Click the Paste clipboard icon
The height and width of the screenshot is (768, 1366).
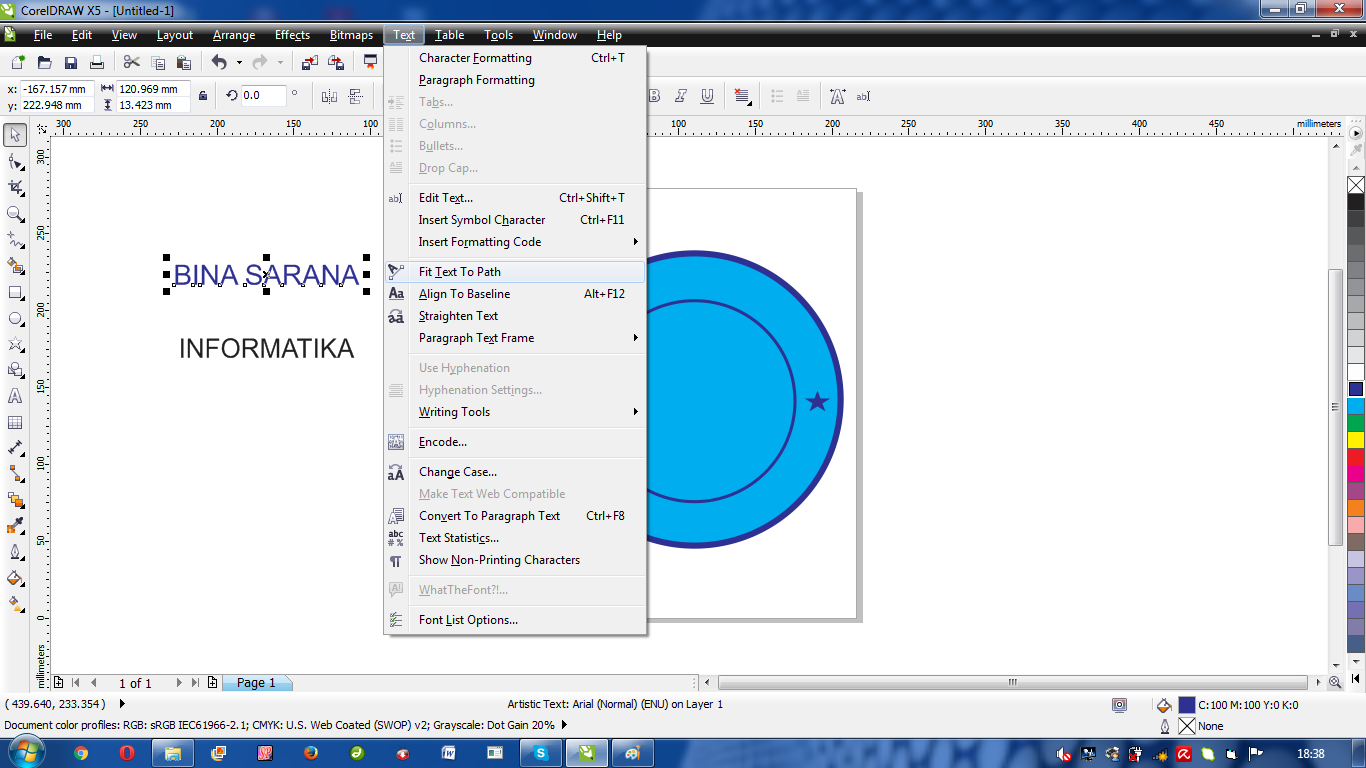click(x=184, y=62)
